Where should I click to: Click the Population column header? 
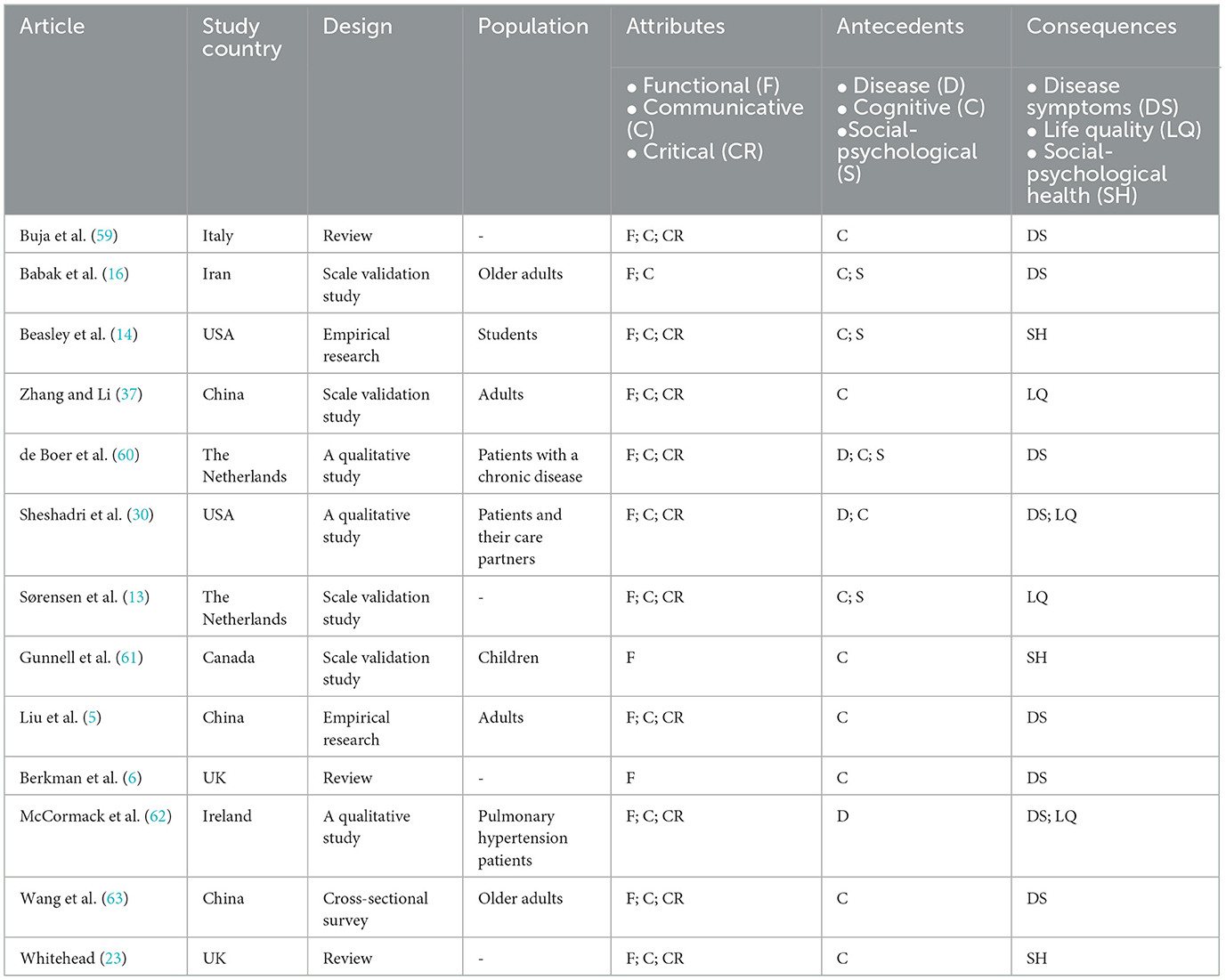[532, 27]
